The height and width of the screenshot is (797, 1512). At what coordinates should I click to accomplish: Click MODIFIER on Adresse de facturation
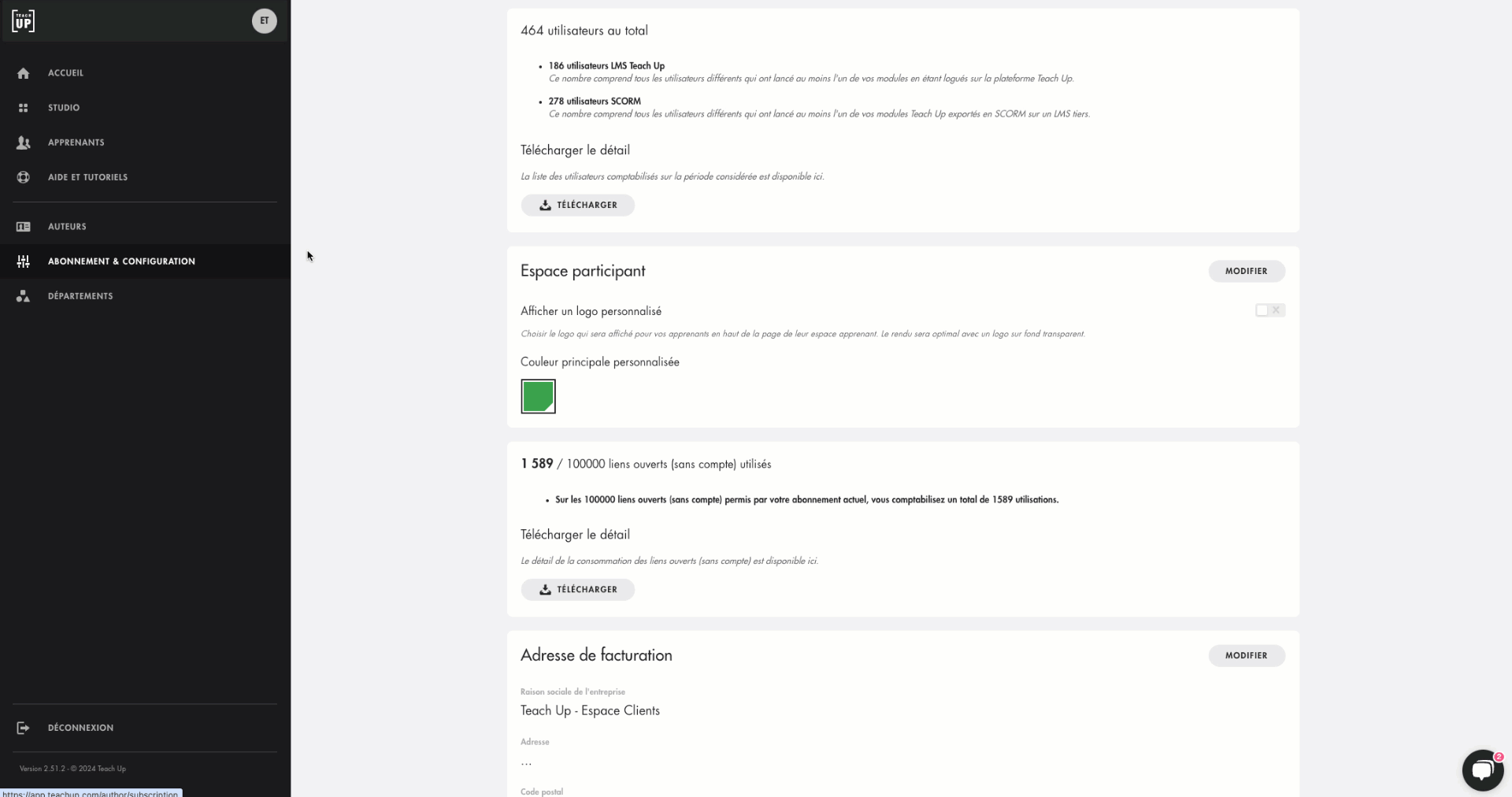1247,655
